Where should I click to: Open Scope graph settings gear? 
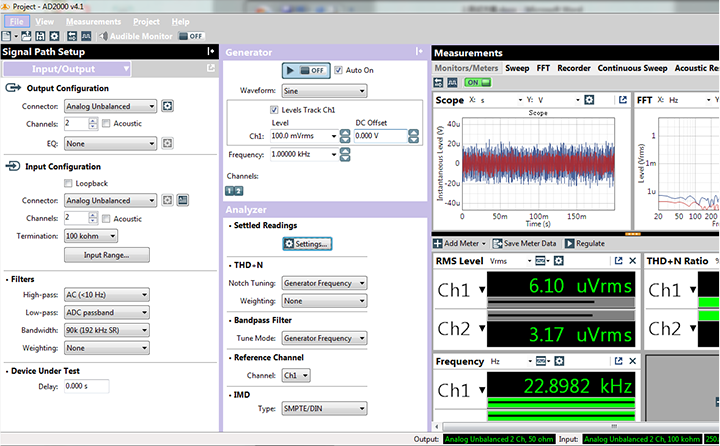click(x=589, y=100)
